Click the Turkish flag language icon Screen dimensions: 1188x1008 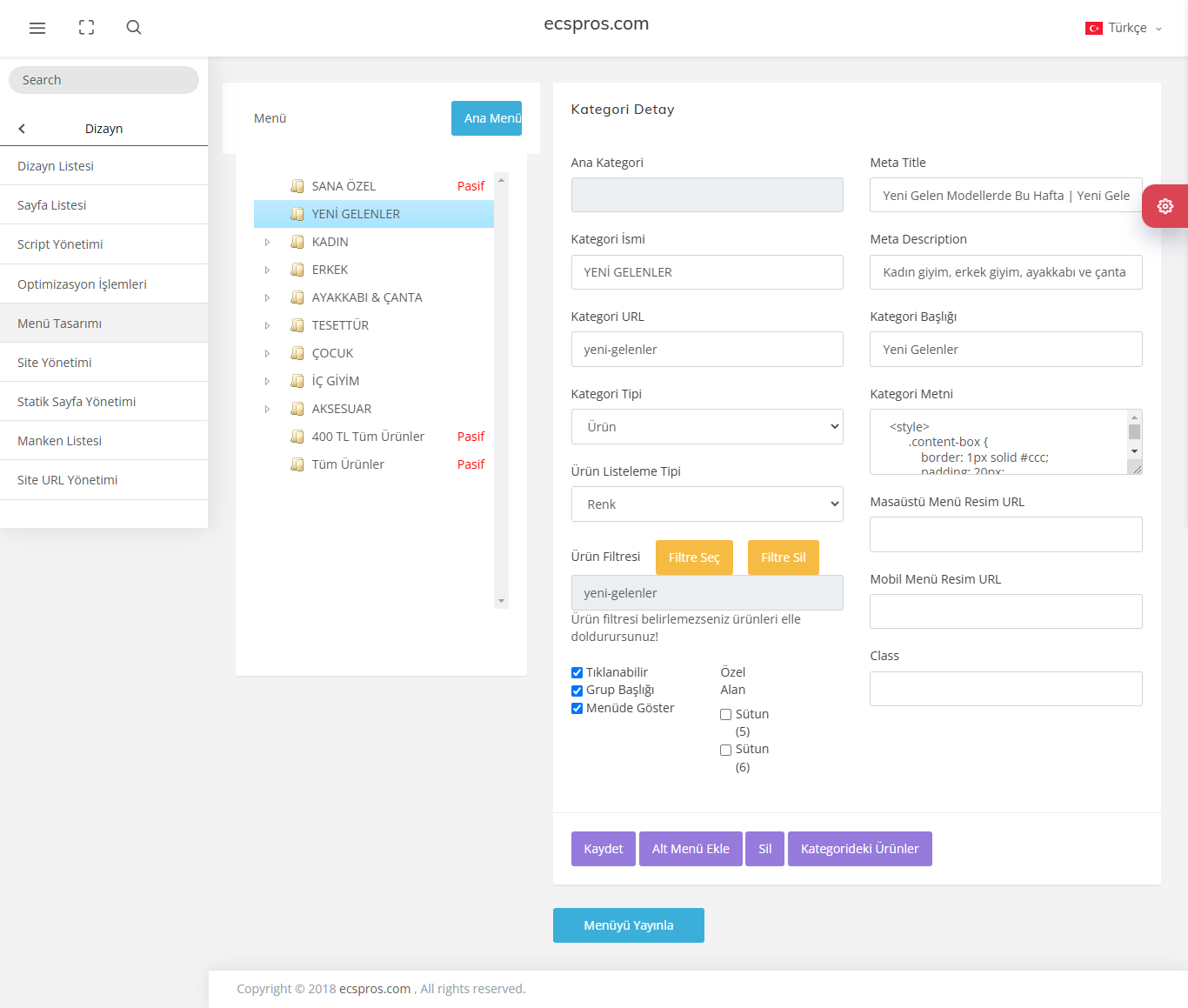pyautogui.click(x=1094, y=29)
